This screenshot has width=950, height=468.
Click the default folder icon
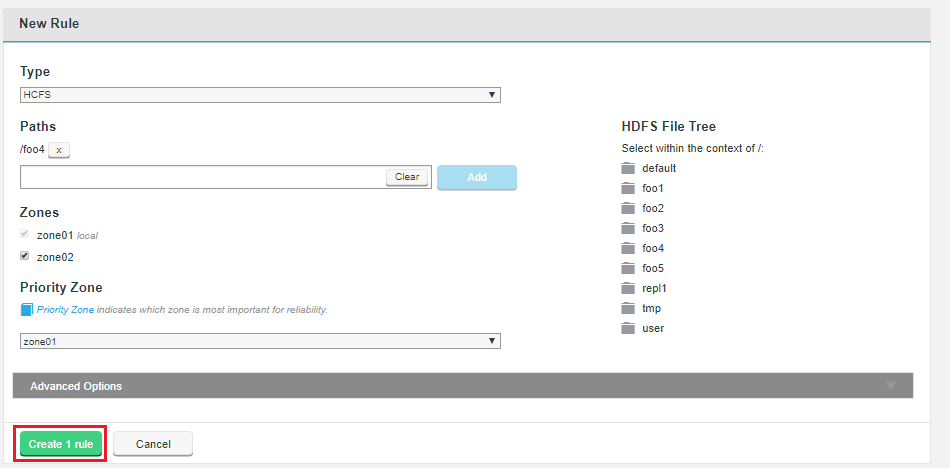coord(628,168)
